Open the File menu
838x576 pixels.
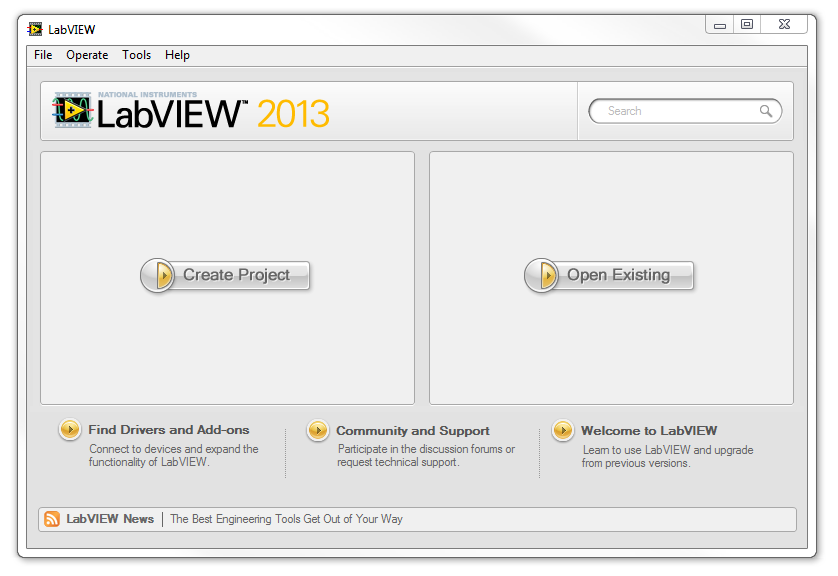click(43, 55)
